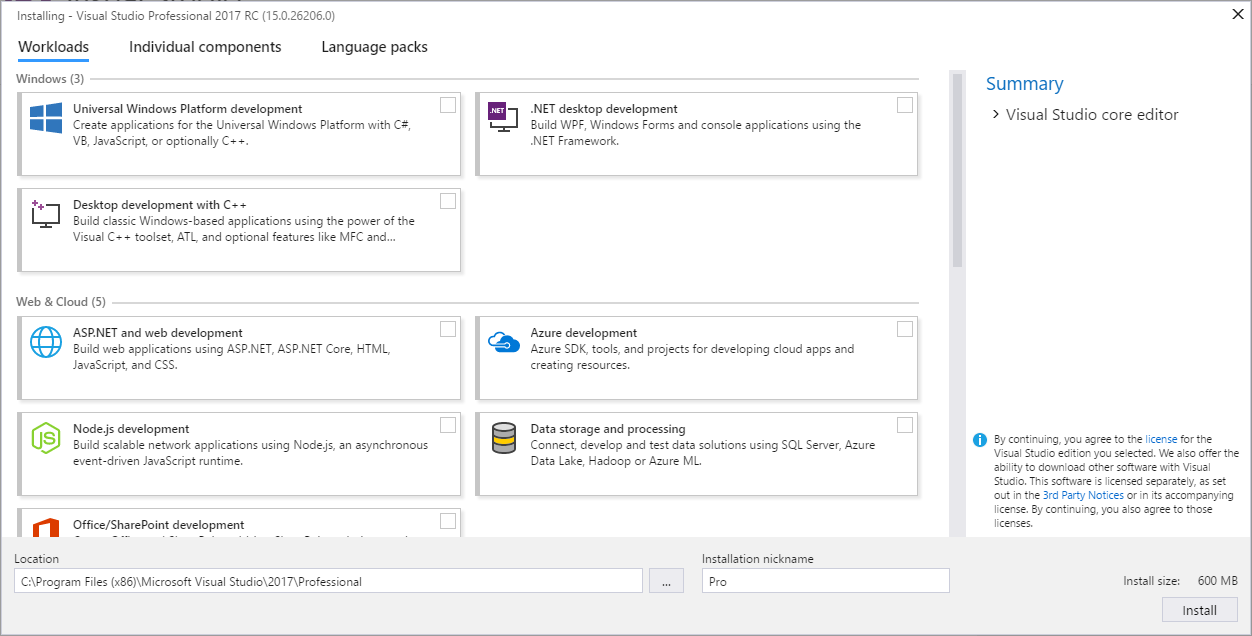Viewport: 1252px width, 636px height.
Task: Open the Individual components tab
Action: point(205,47)
